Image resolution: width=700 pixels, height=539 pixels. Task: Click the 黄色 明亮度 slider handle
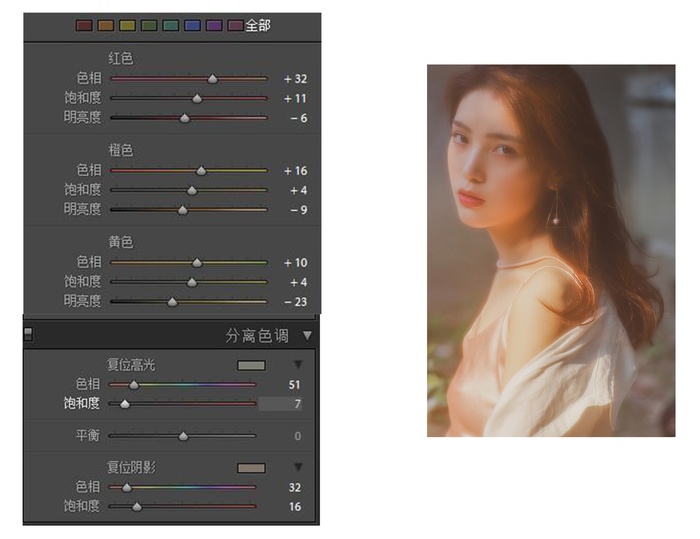point(172,302)
